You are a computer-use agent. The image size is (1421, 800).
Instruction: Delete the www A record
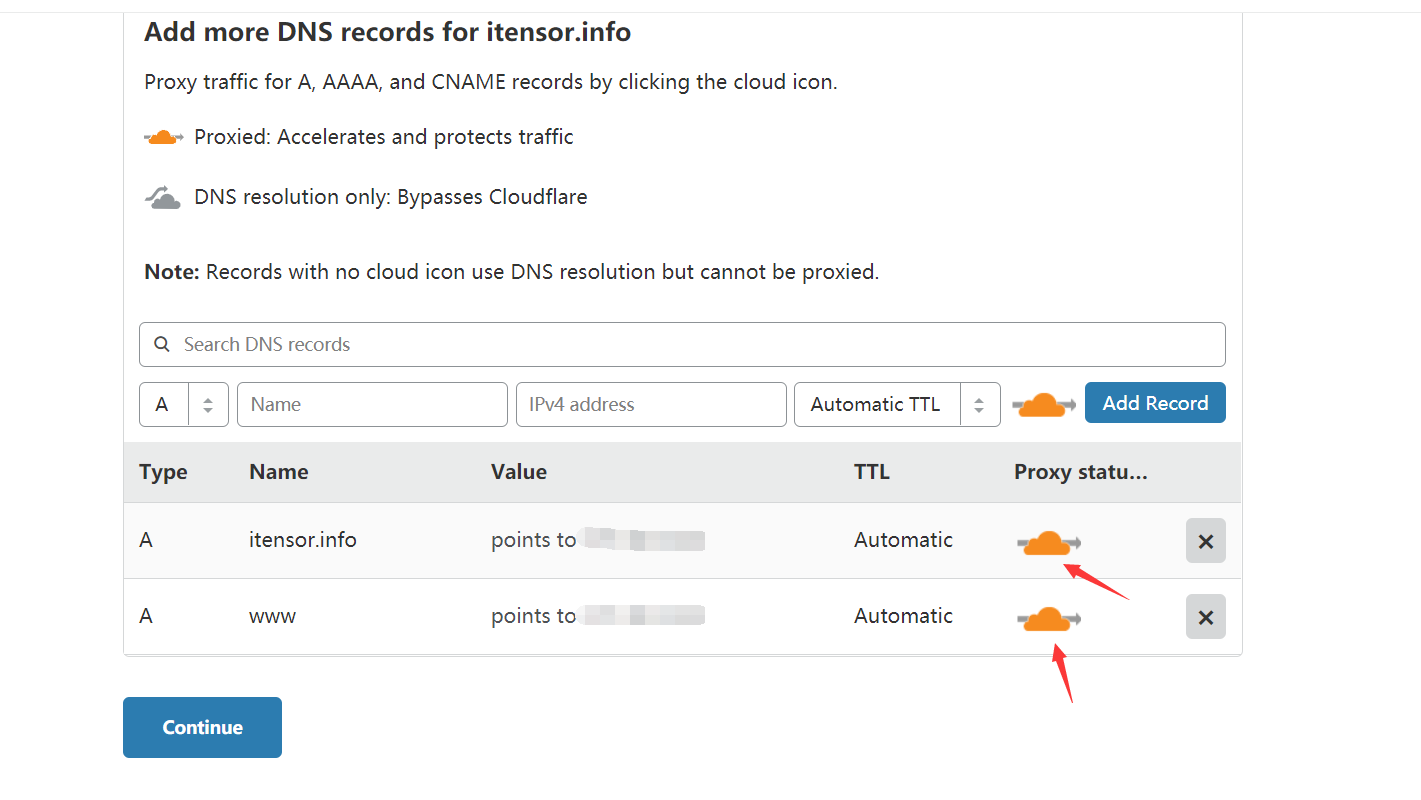(x=1205, y=617)
